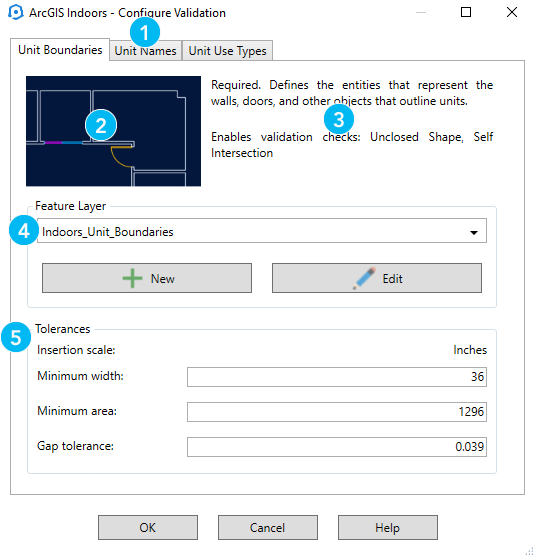This screenshot has height=555, width=533.
Task: Click the 'Tolerances' group heading
Action: click(x=63, y=329)
